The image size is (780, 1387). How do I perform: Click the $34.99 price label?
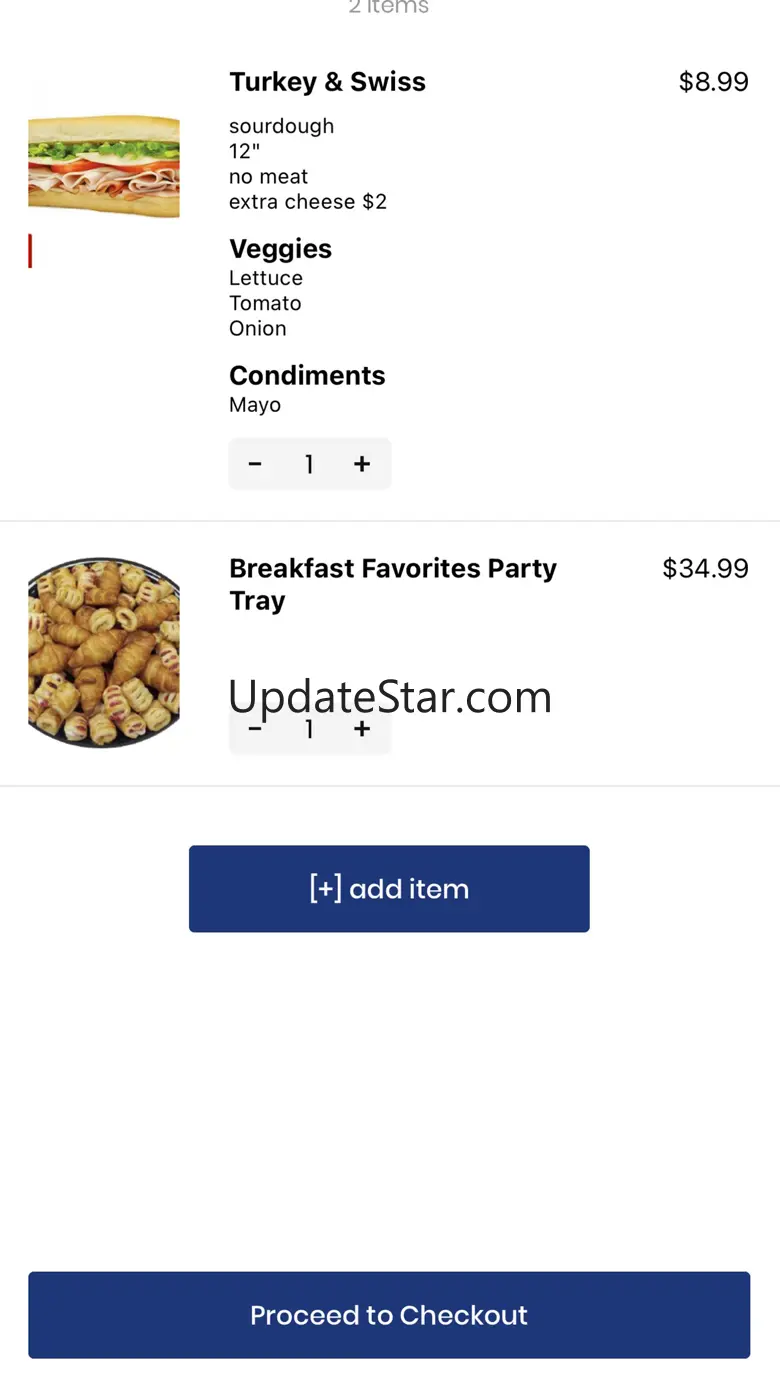705,569
